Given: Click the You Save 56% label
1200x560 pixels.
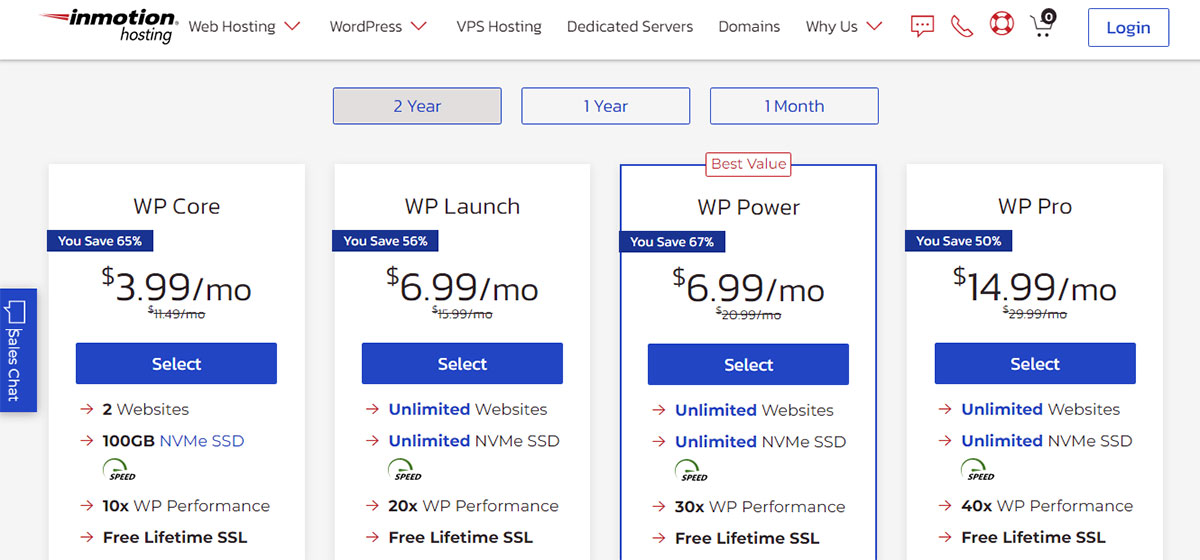Looking at the screenshot, I should click(x=385, y=241).
